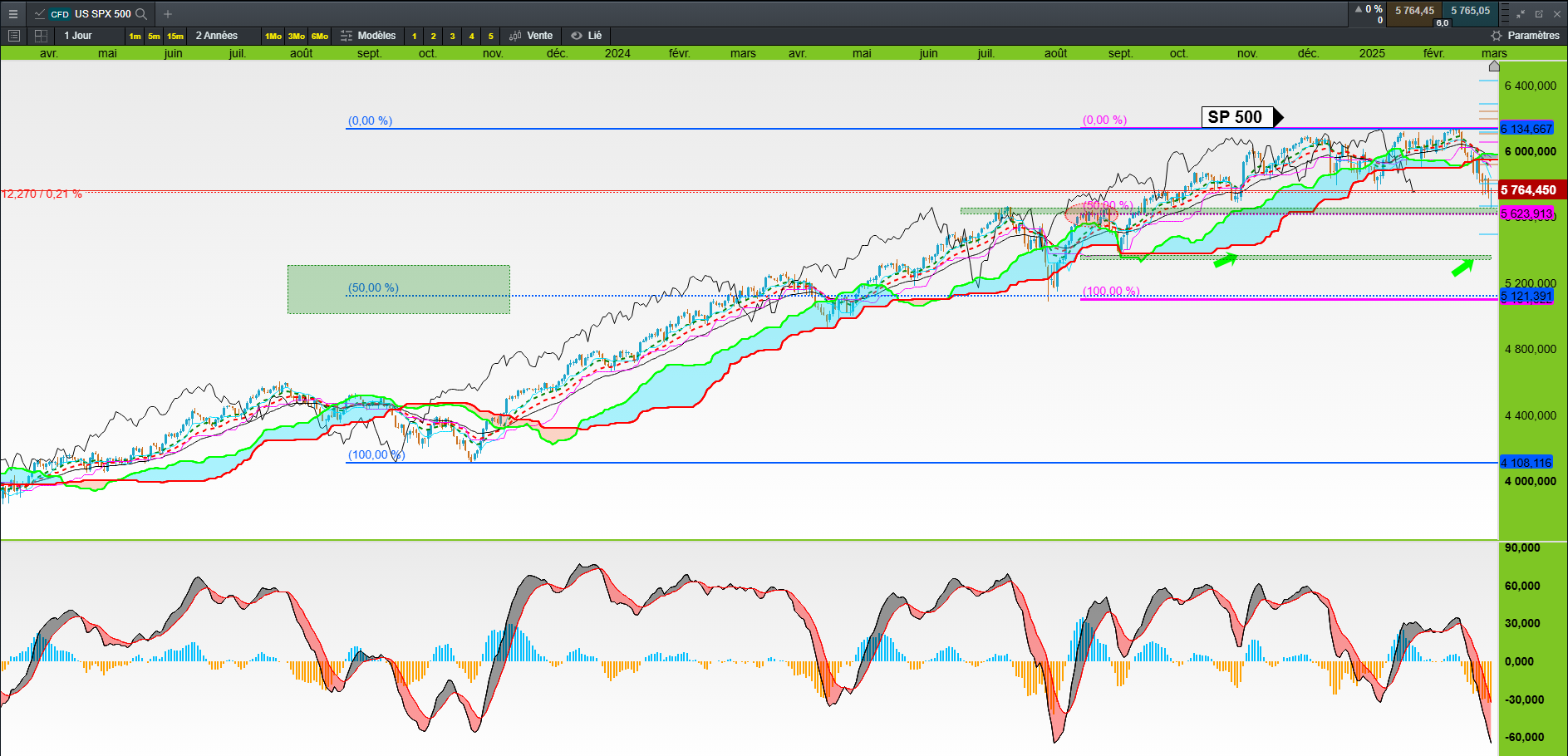This screenshot has width=1568, height=756.
Task: Select the US SPX 500 chart tab
Action: tap(91, 14)
